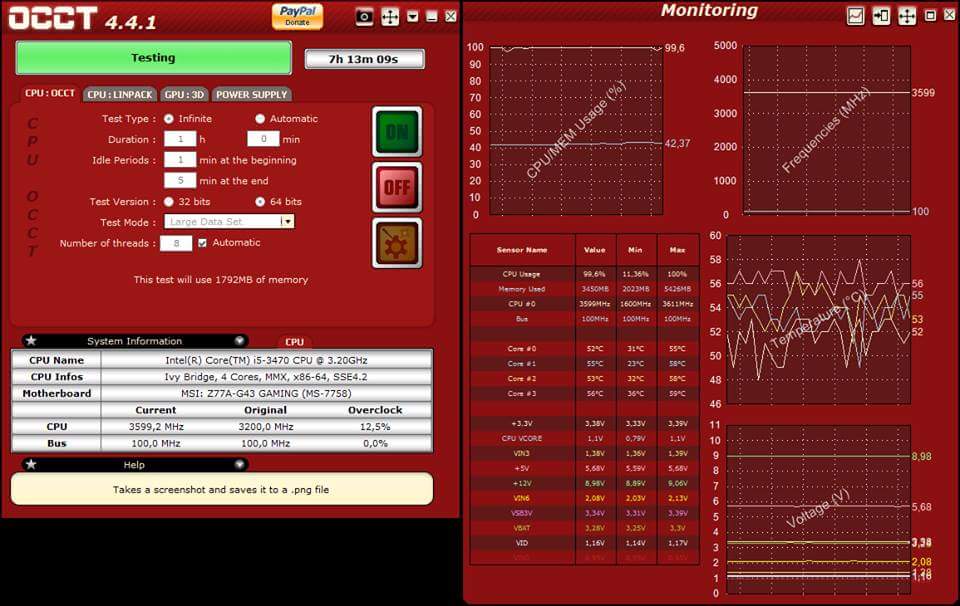Select the Core #0 temperature row
960x606 pixels.
[585, 348]
